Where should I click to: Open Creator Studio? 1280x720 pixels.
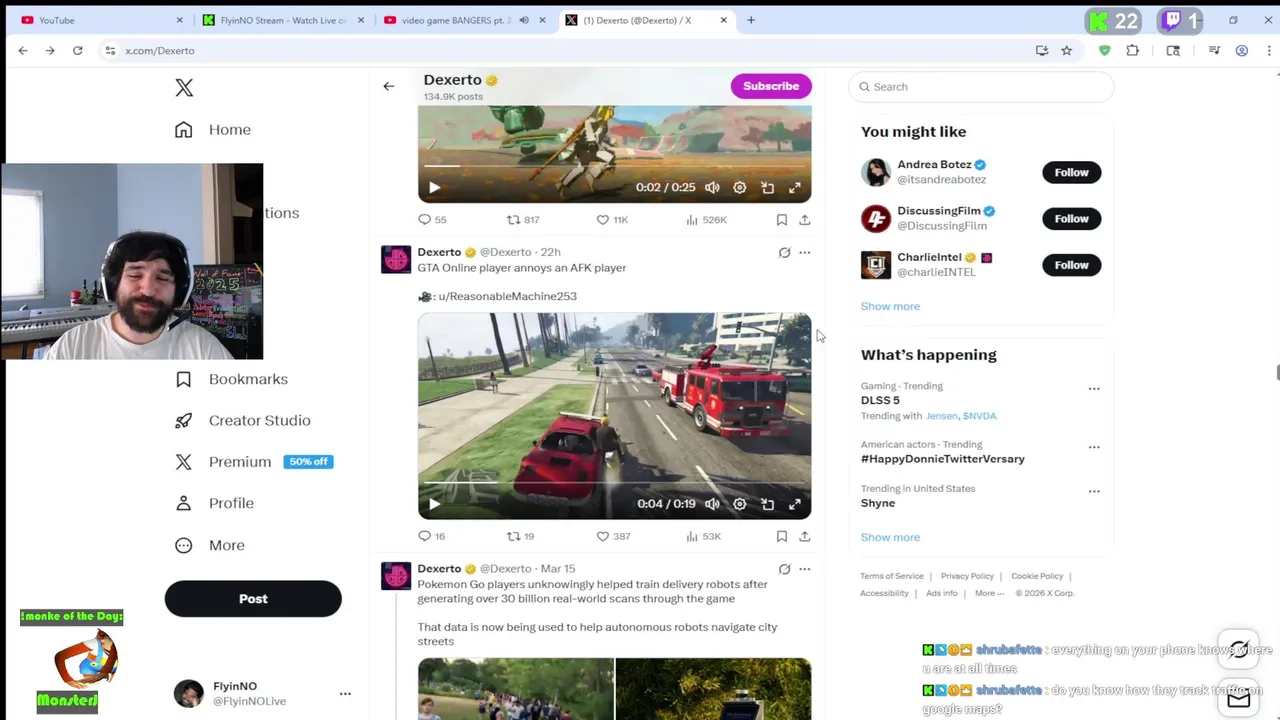(x=243, y=421)
